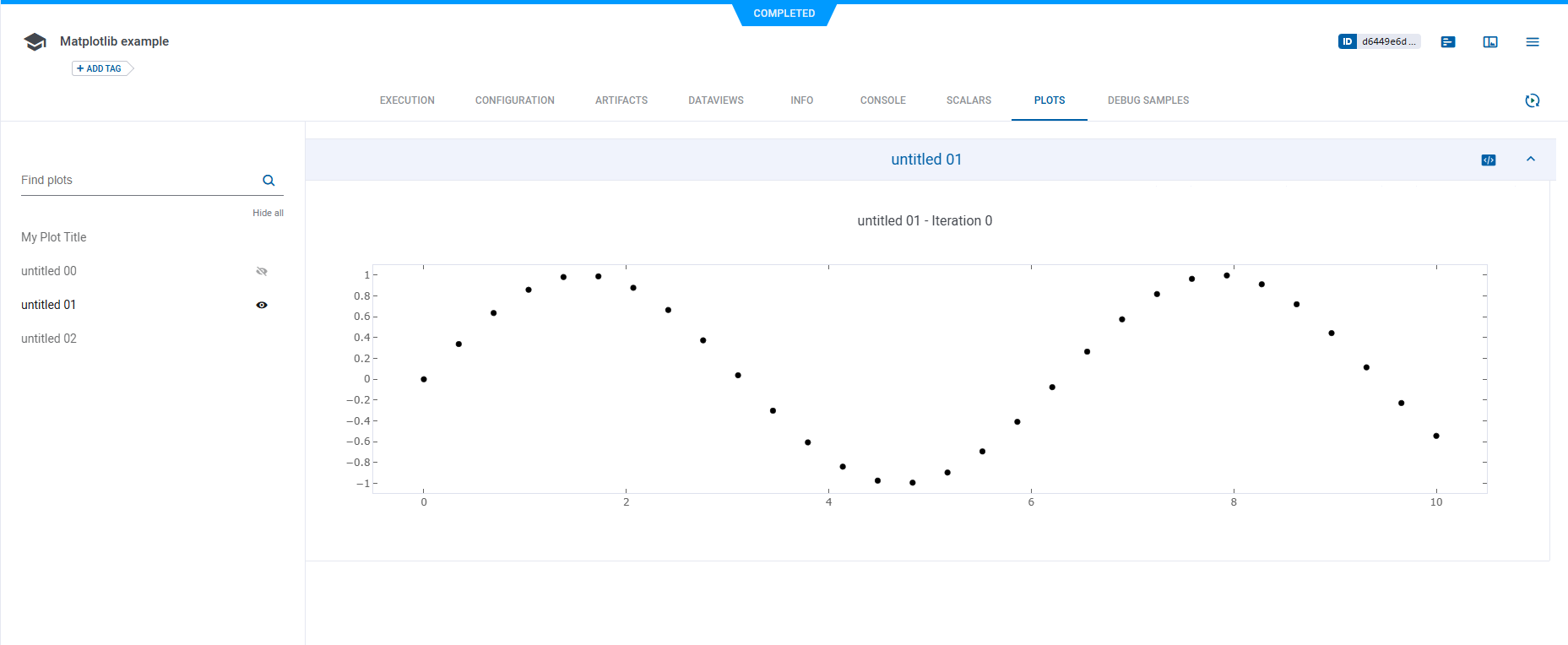Screen dimensions: 1568x645
Task: Switch to the SCALARS tab
Action: click(968, 100)
